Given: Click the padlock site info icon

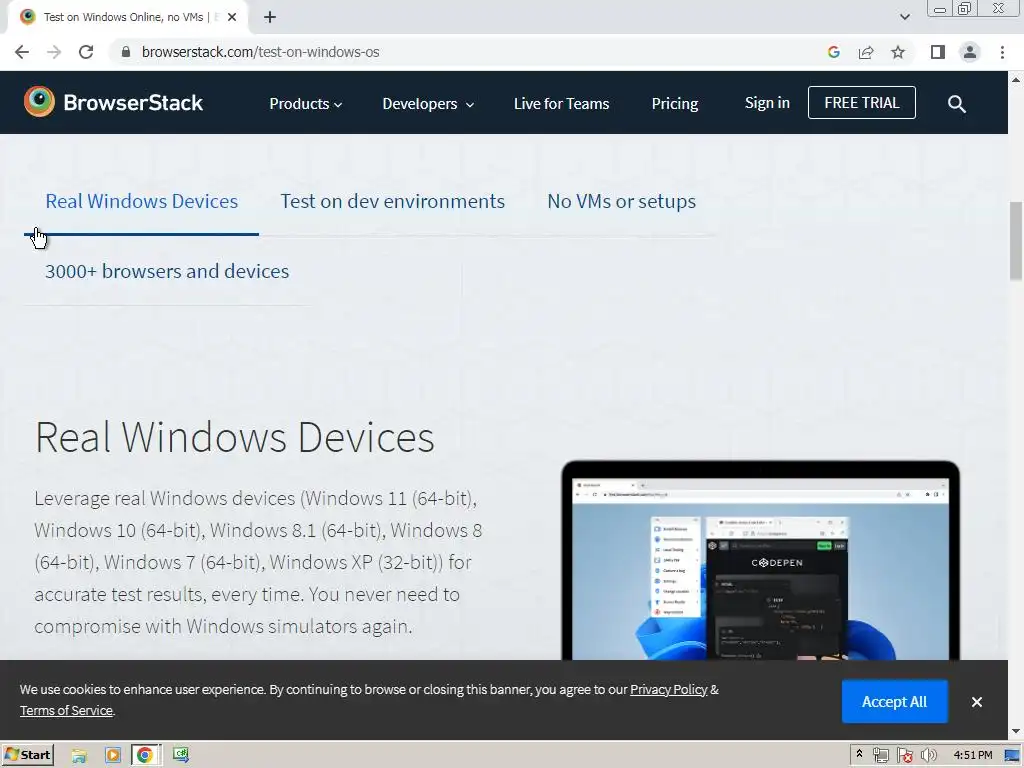Looking at the screenshot, I should coord(126,52).
